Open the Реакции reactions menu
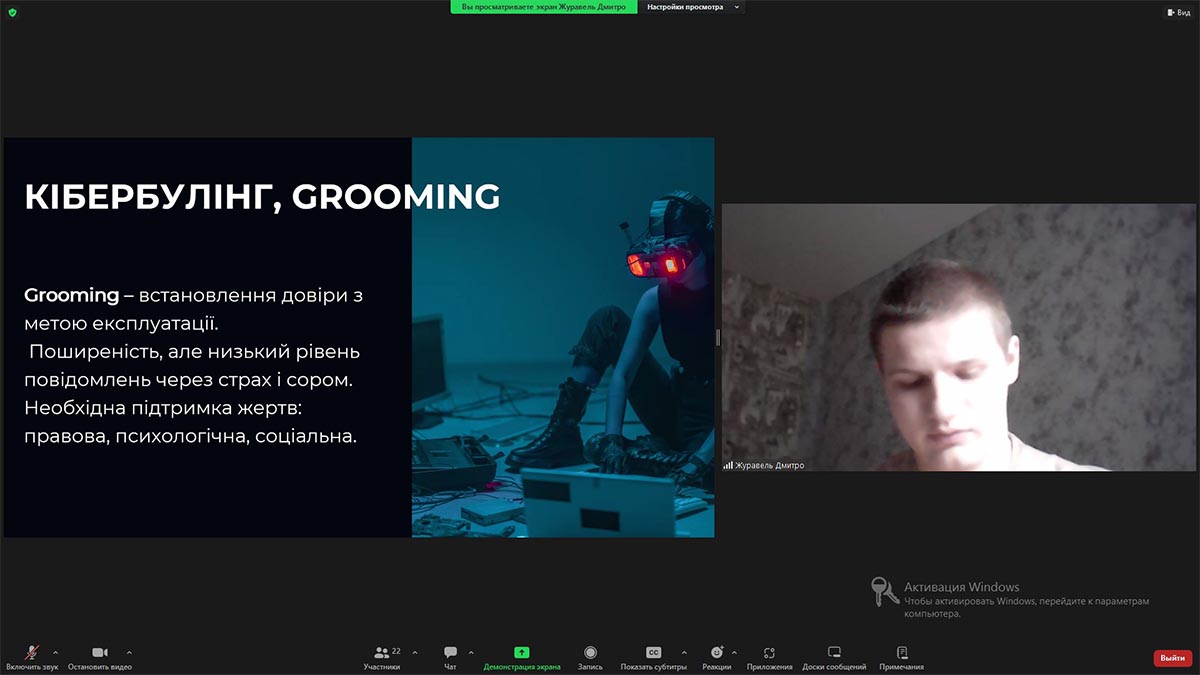The height and width of the screenshot is (675, 1200). click(x=716, y=653)
